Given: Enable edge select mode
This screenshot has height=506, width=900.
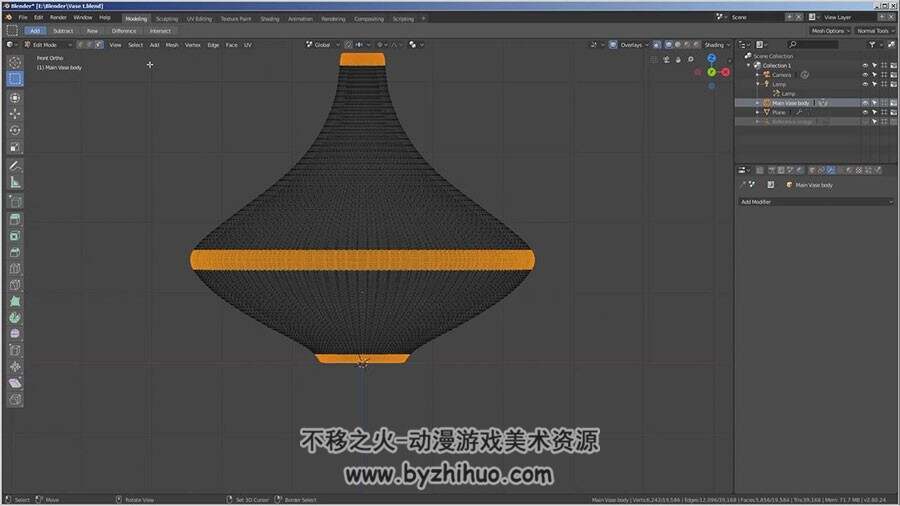Looking at the screenshot, I should coord(90,45).
